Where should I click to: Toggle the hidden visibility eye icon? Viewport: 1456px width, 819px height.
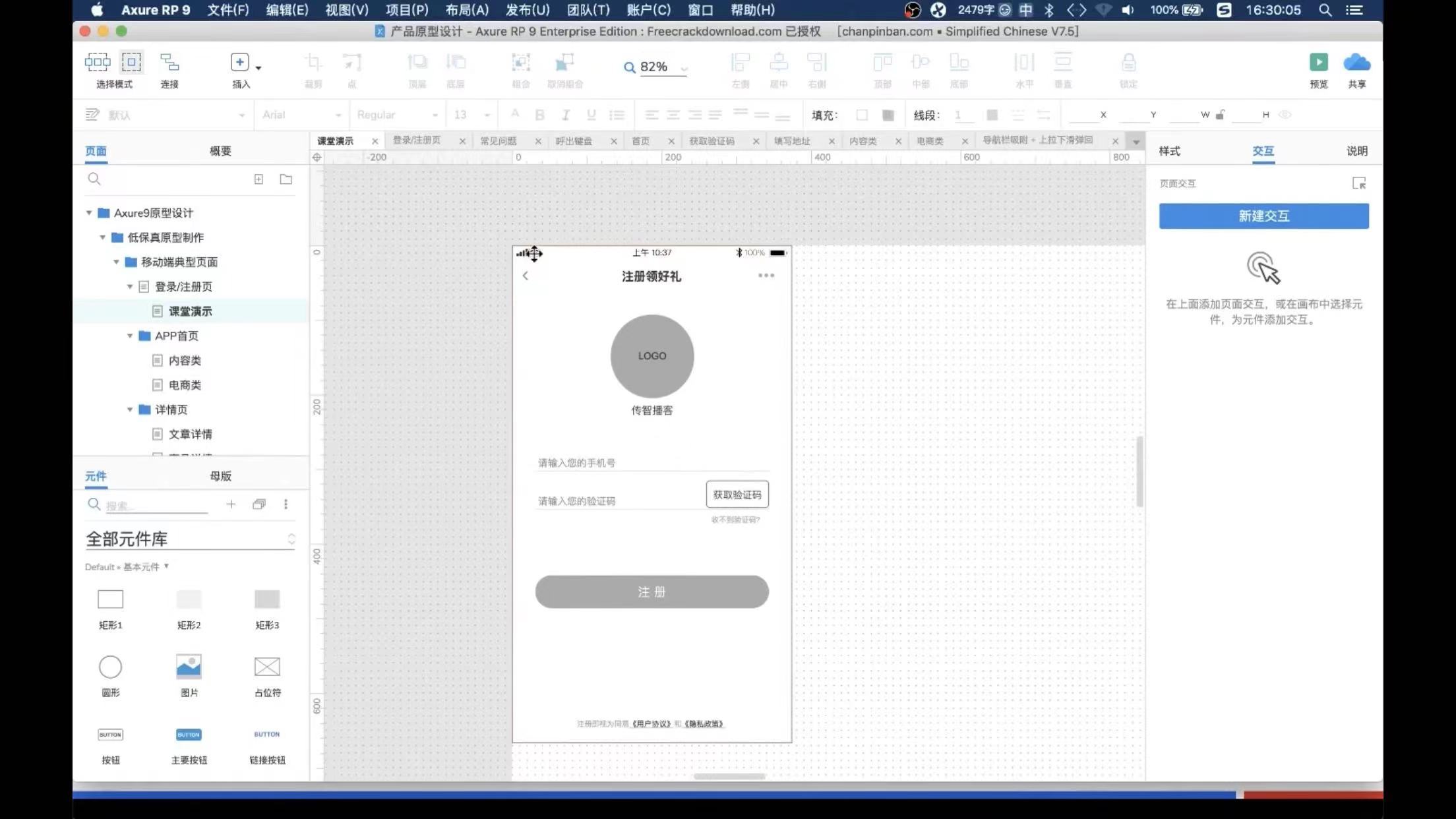click(1285, 115)
